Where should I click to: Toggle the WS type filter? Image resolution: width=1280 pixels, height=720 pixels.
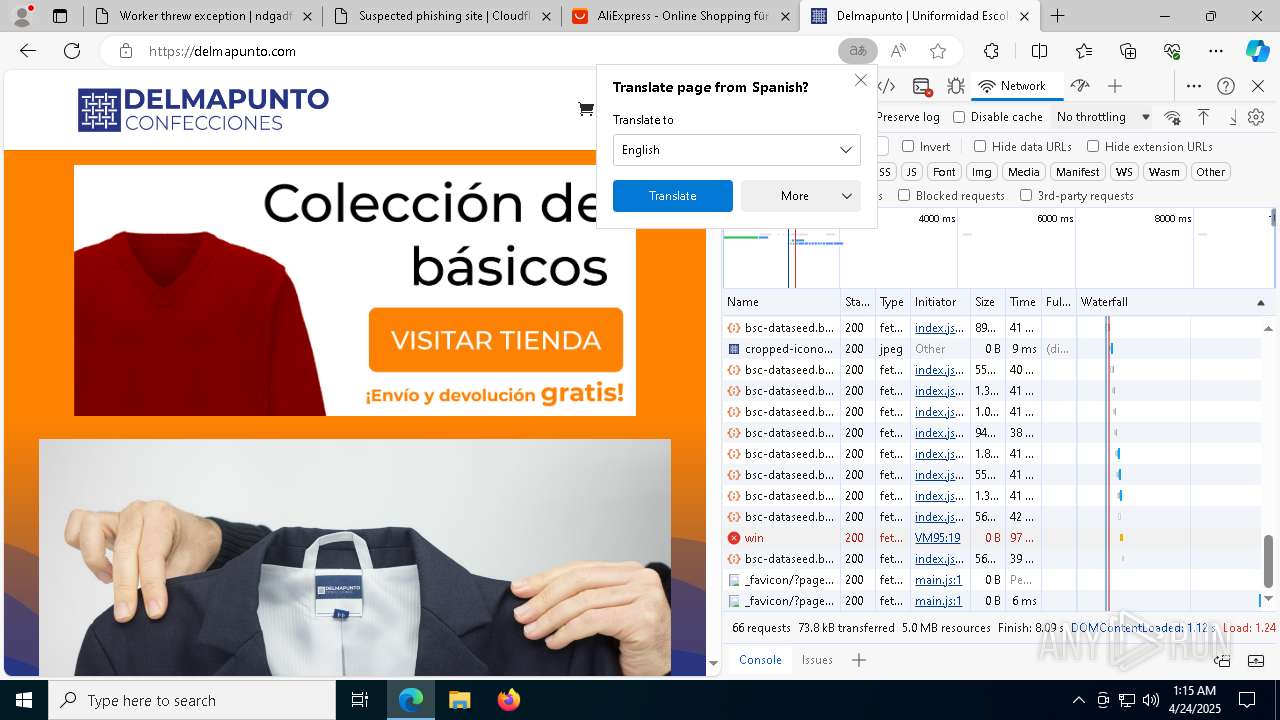1124,172
